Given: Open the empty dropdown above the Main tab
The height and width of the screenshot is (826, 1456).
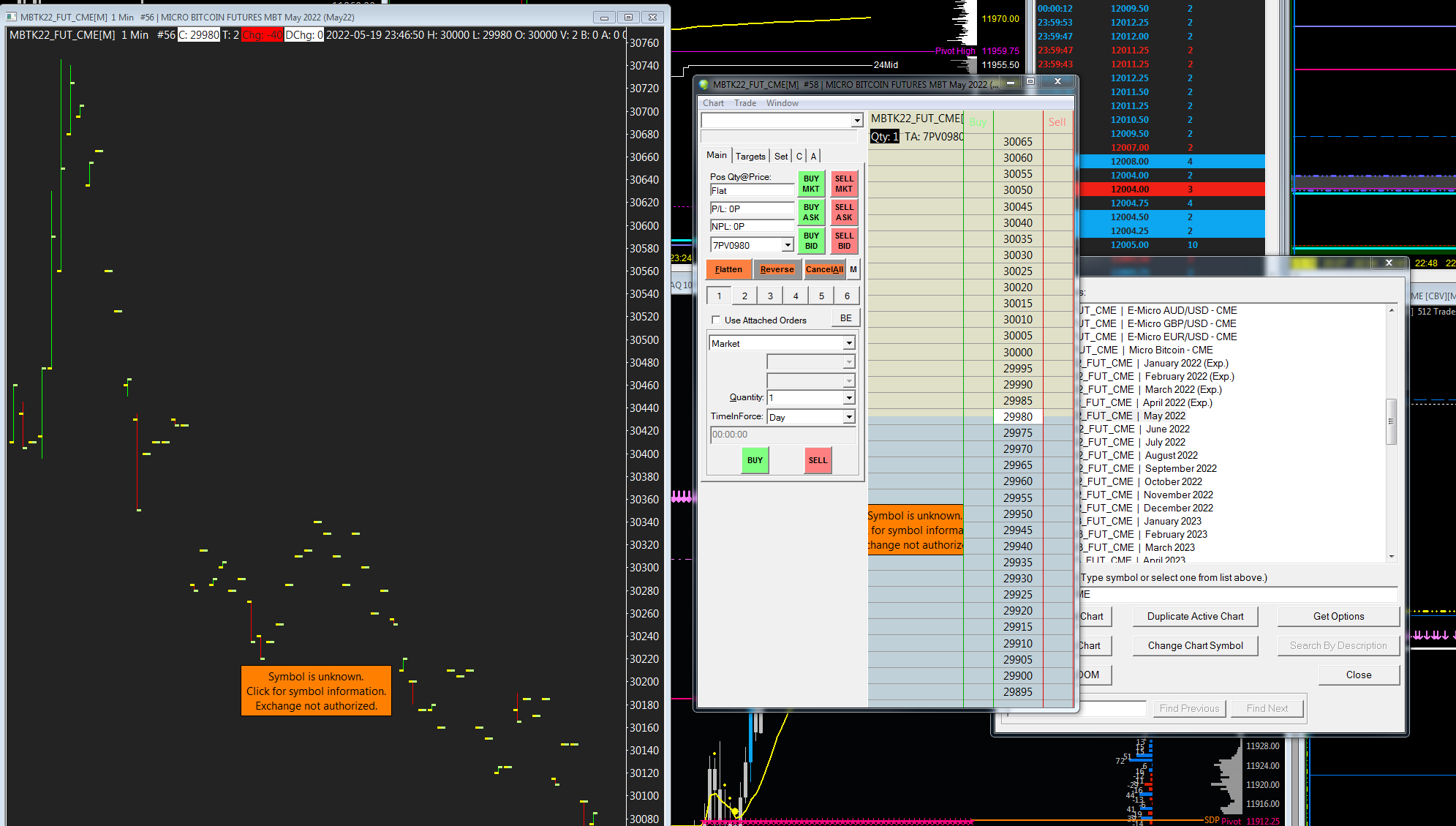Looking at the screenshot, I should pos(857,120).
